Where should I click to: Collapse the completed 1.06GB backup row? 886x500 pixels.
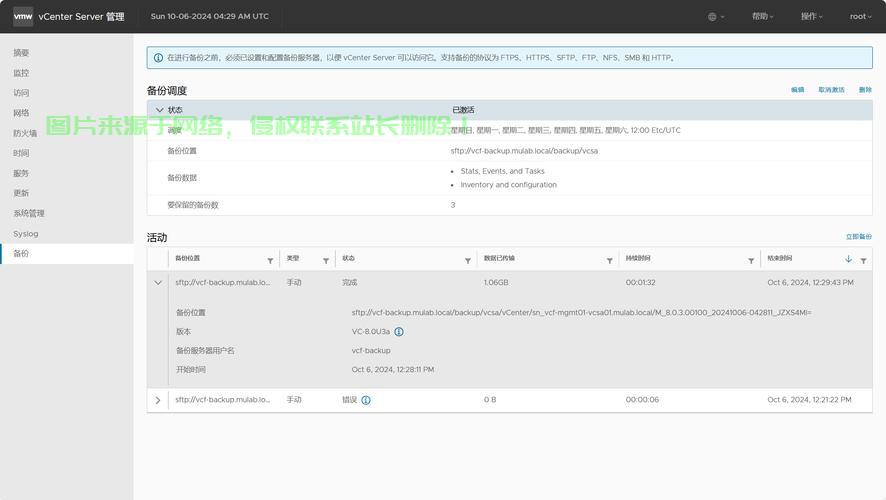click(158, 282)
